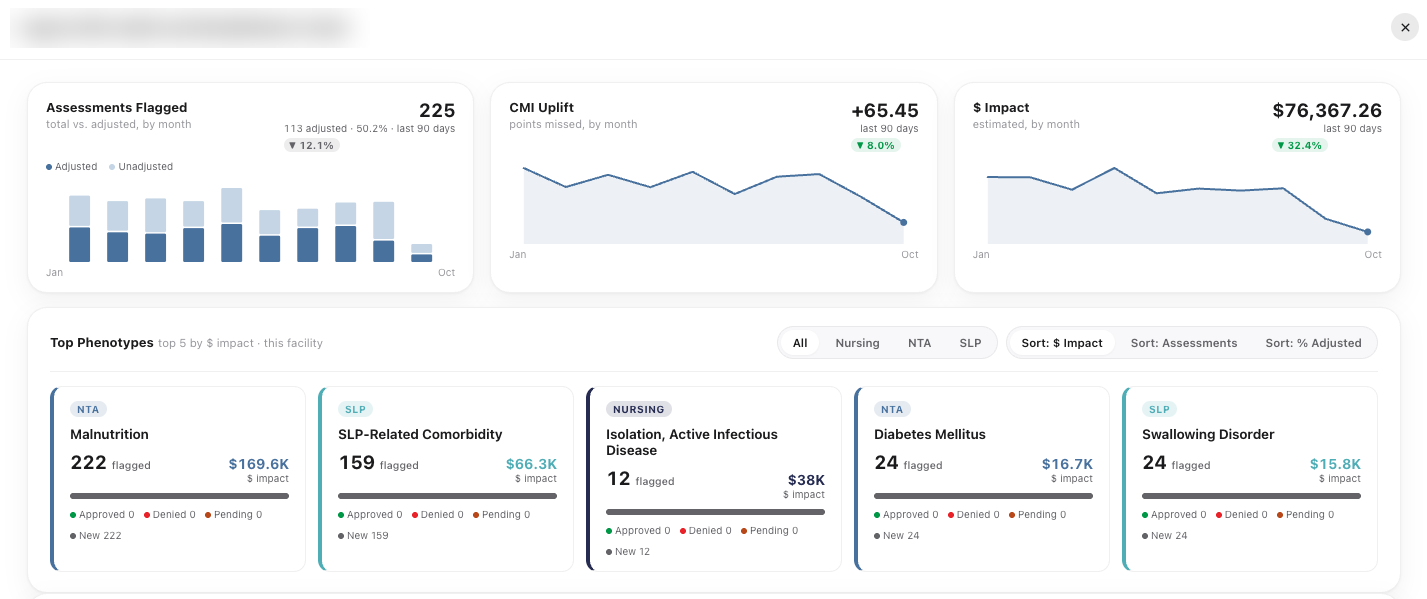Click the $15.8K impact value
The width and height of the screenshot is (1427, 599).
[1335, 464]
